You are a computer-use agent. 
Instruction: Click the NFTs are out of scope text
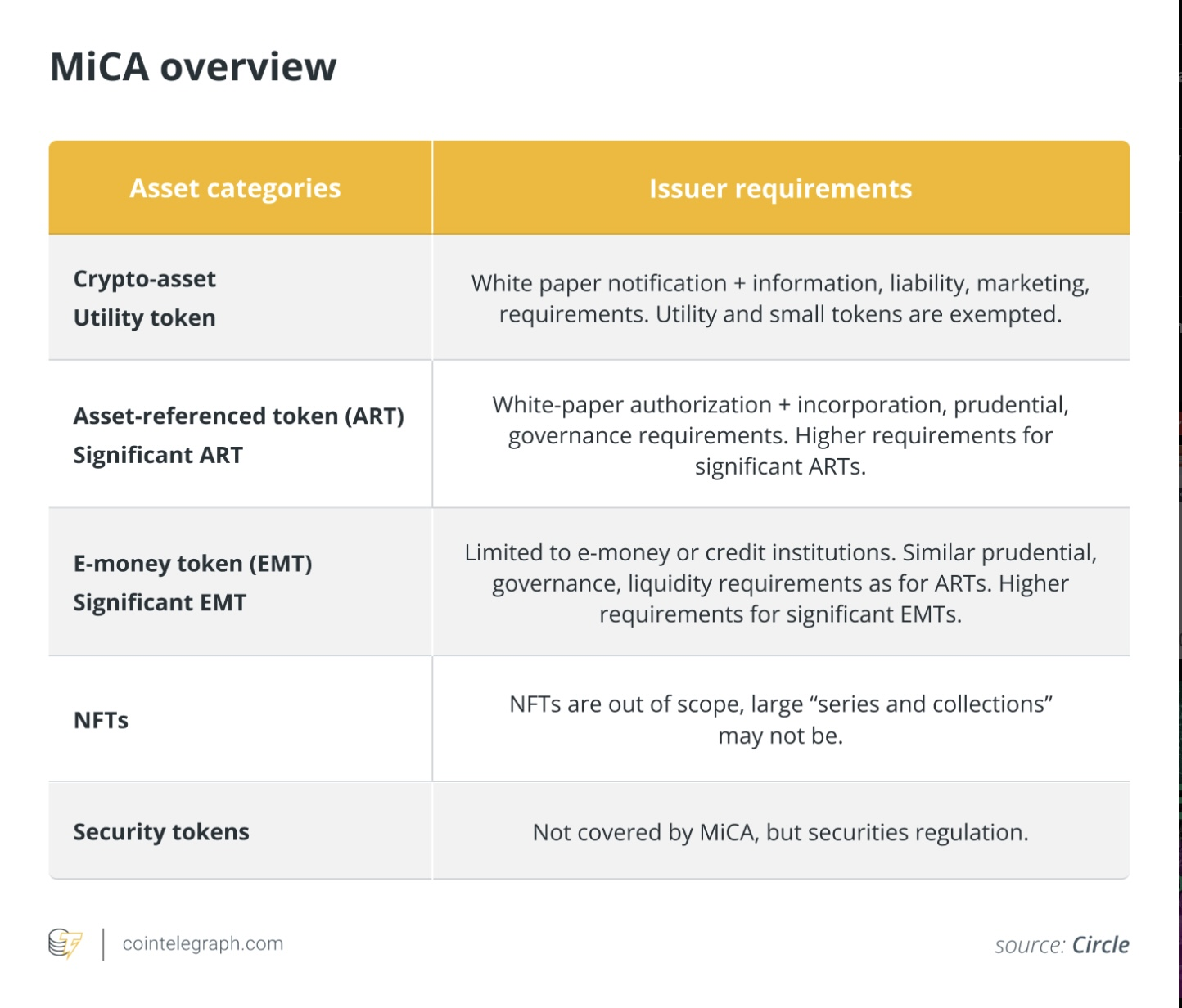coord(780,720)
